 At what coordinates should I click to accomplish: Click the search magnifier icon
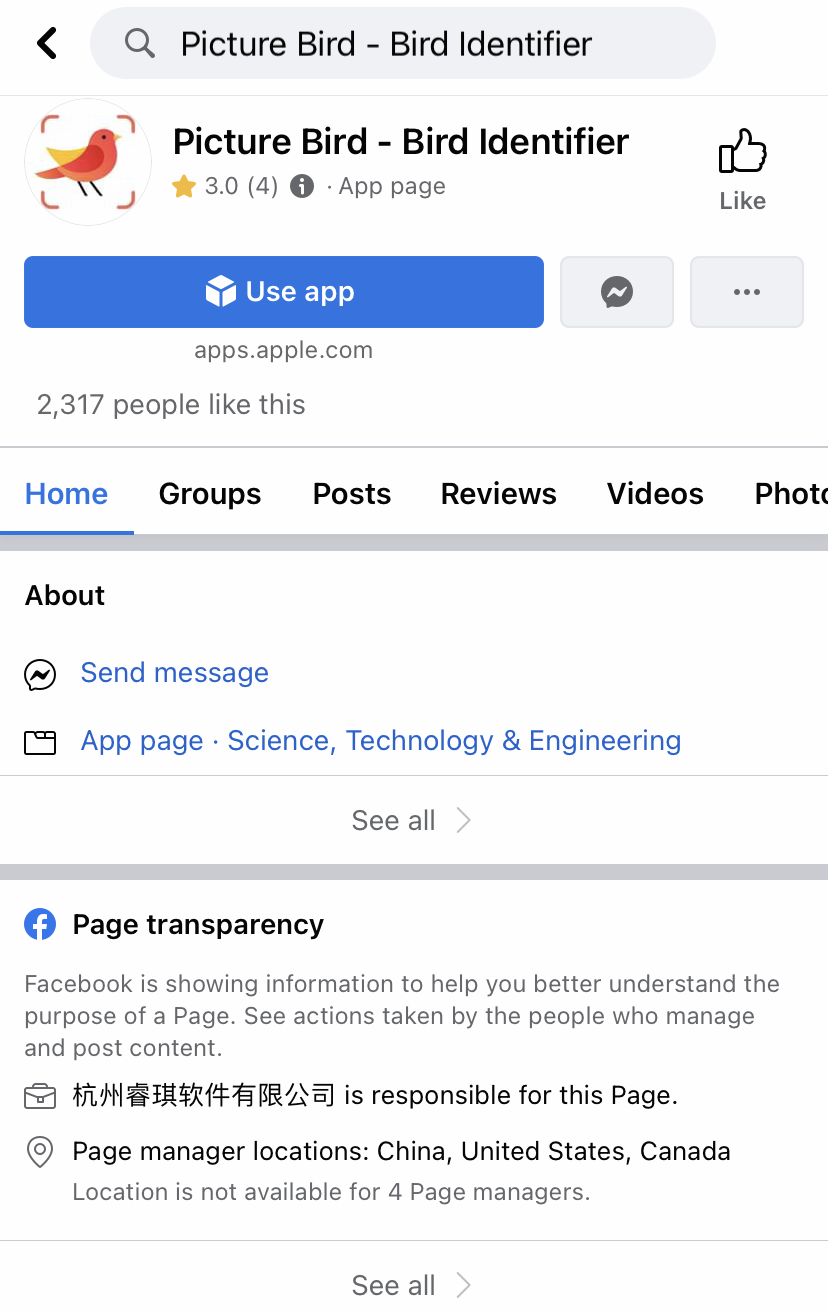pyautogui.click(x=140, y=43)
